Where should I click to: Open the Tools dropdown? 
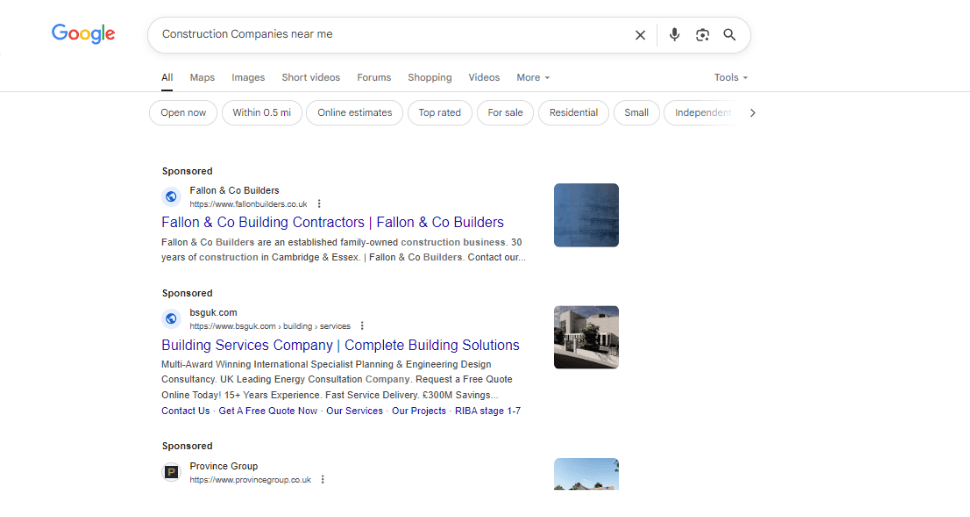(731, 77)
